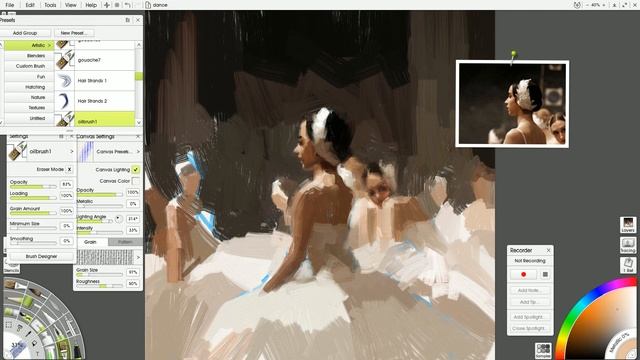Open the Edit menu
This screenshot has height=360, width=640.
(x=30, y=5)
